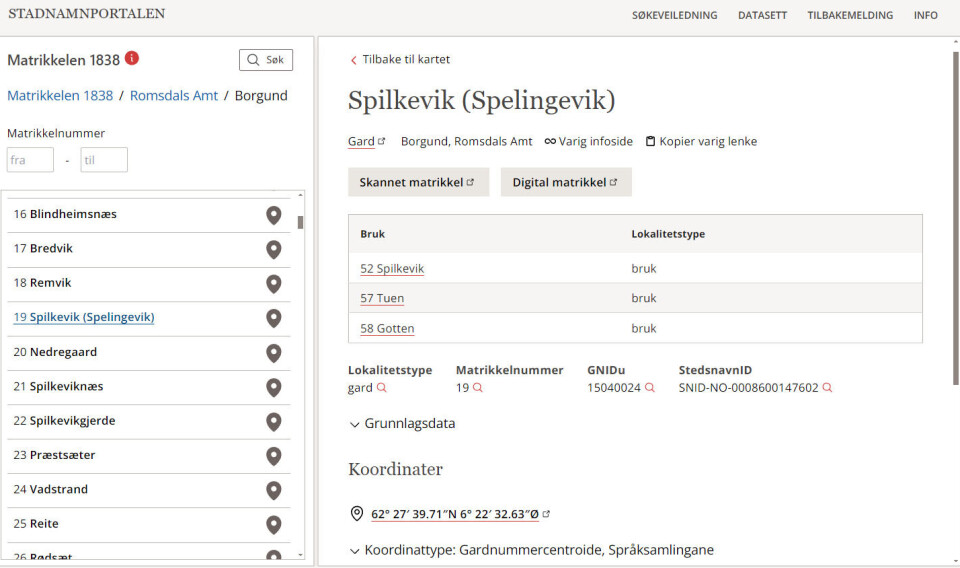This screenshot has width=960, height=568.
Task: Click the red info icon beside Matrikkelen 1838
Action: click(x=132, y=59)
